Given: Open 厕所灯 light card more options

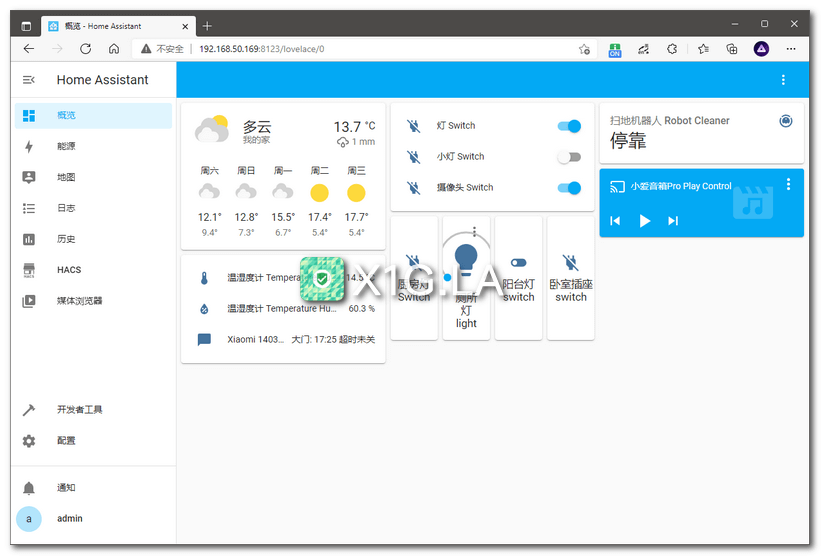Looking at the screenshot, I should click(x=474, y=232).
